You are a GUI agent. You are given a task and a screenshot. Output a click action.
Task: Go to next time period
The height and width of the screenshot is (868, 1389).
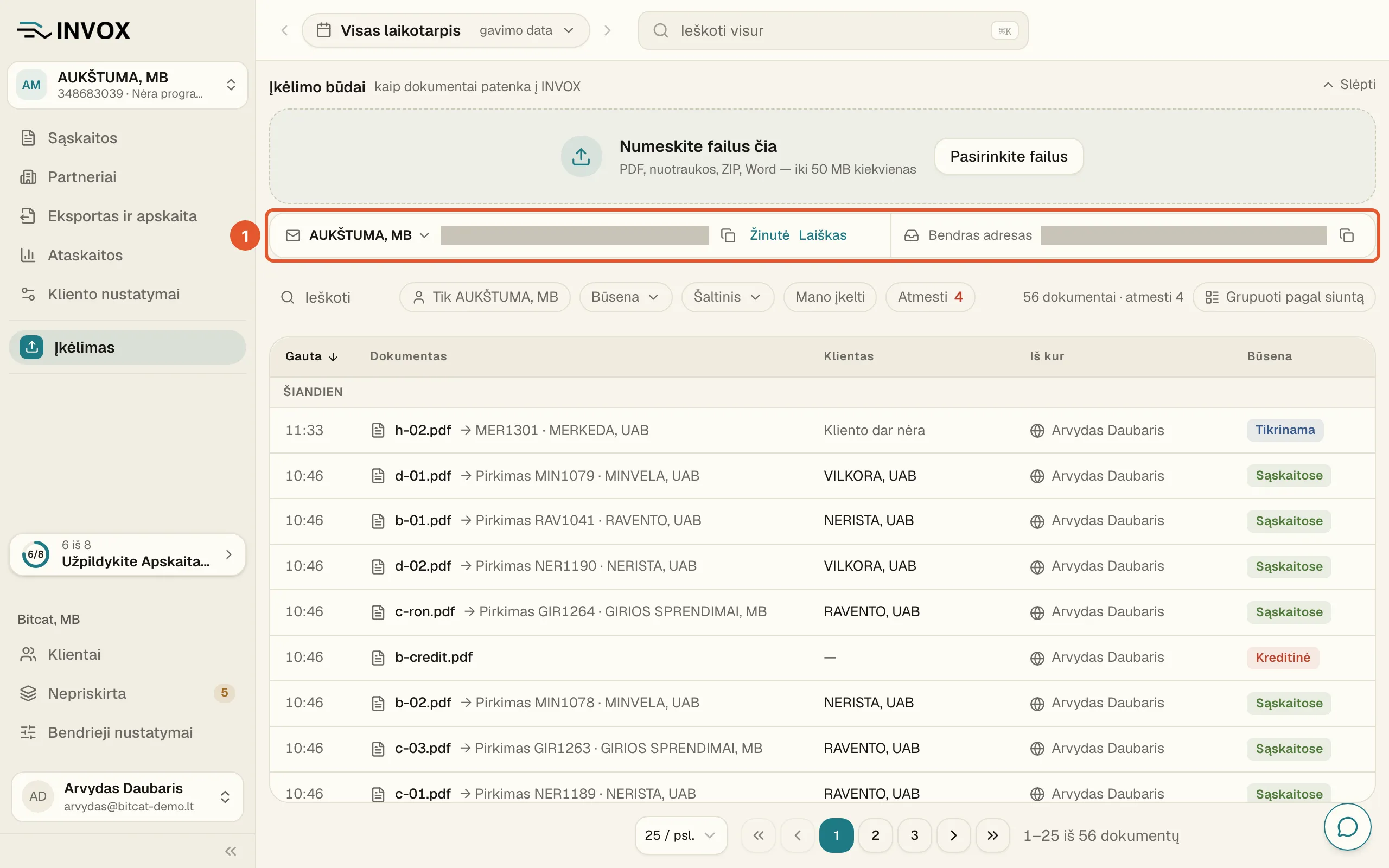pos(607,30)
